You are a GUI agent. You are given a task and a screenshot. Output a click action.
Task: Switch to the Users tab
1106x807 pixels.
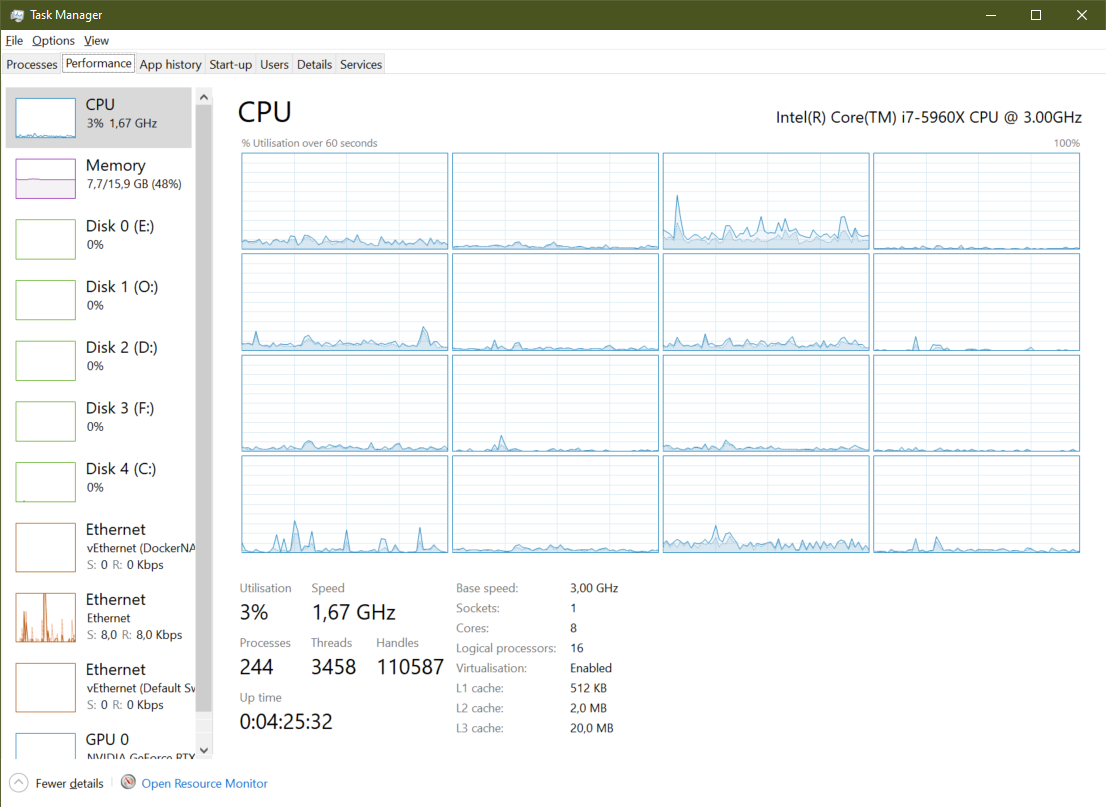274,64
